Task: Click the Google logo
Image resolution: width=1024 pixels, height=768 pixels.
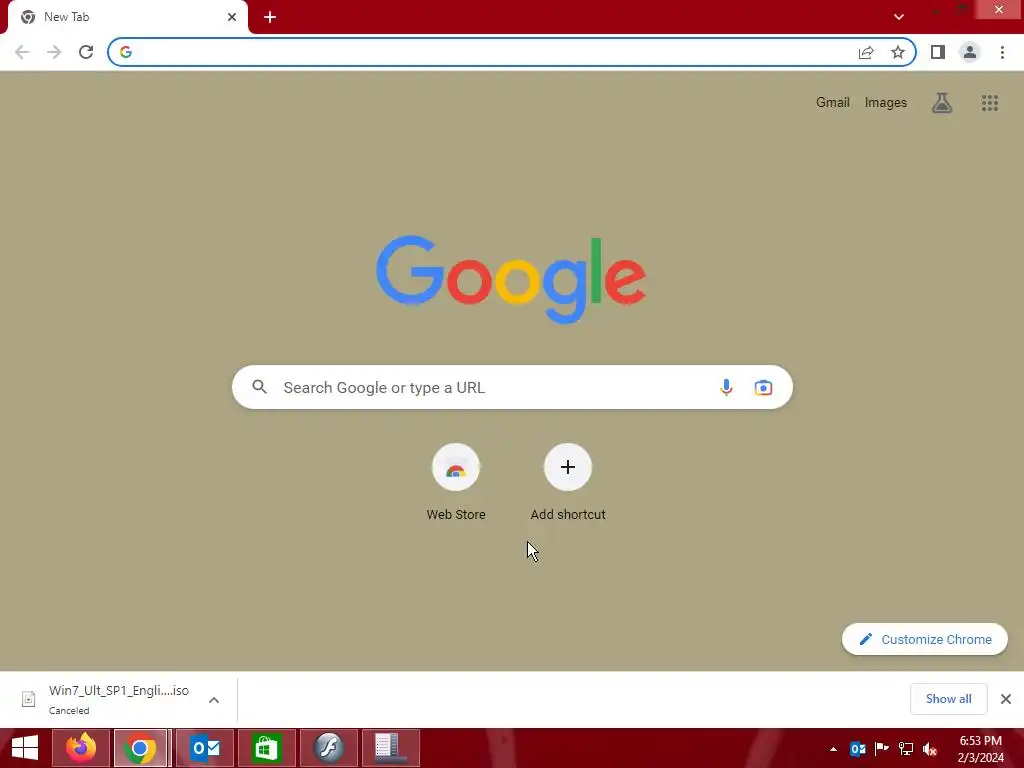Action: click(x=511, y=280)
